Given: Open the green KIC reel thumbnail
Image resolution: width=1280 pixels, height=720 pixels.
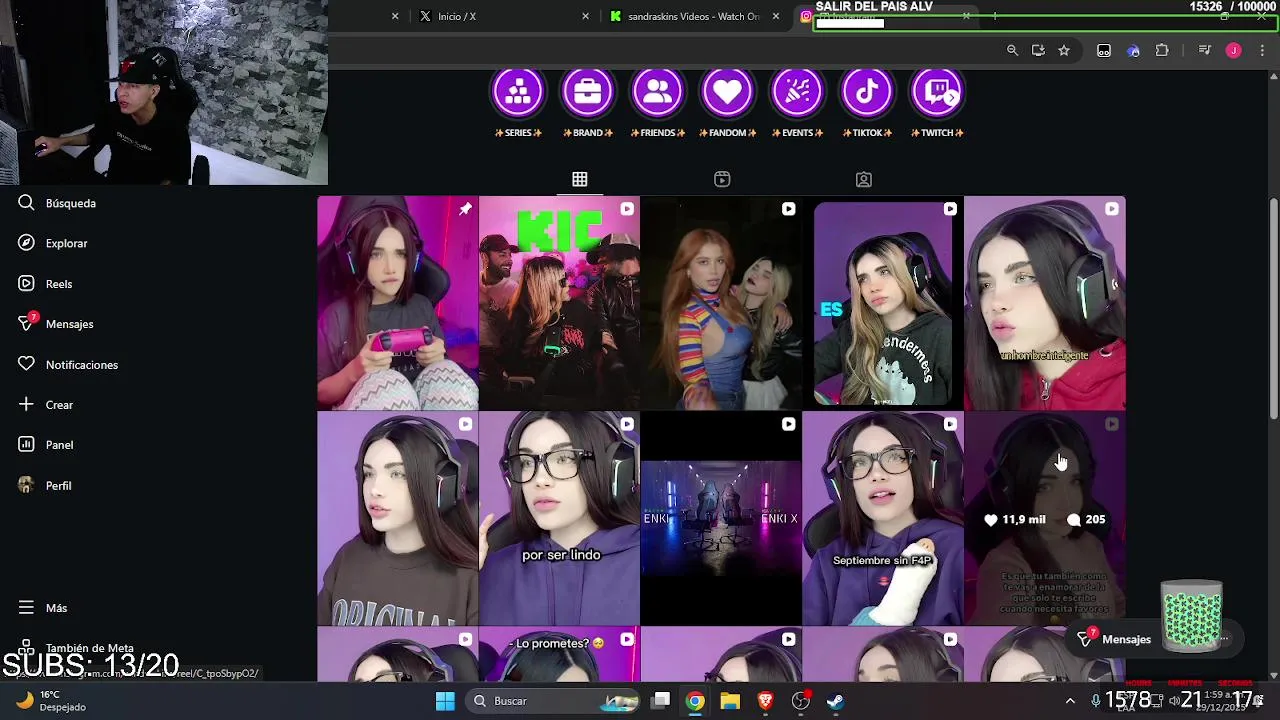Looking at the screenshot, I should 560,303.
